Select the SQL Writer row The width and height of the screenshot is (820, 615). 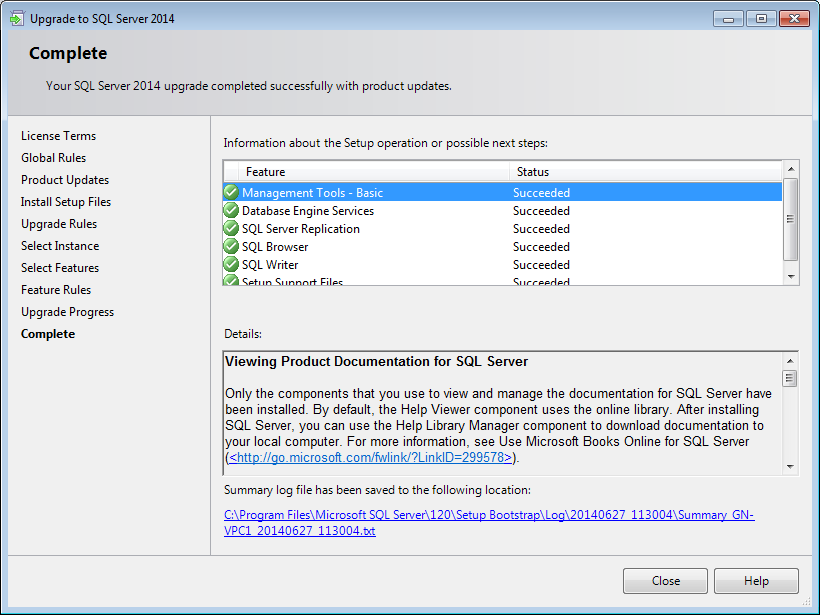(x=503, y=265)
